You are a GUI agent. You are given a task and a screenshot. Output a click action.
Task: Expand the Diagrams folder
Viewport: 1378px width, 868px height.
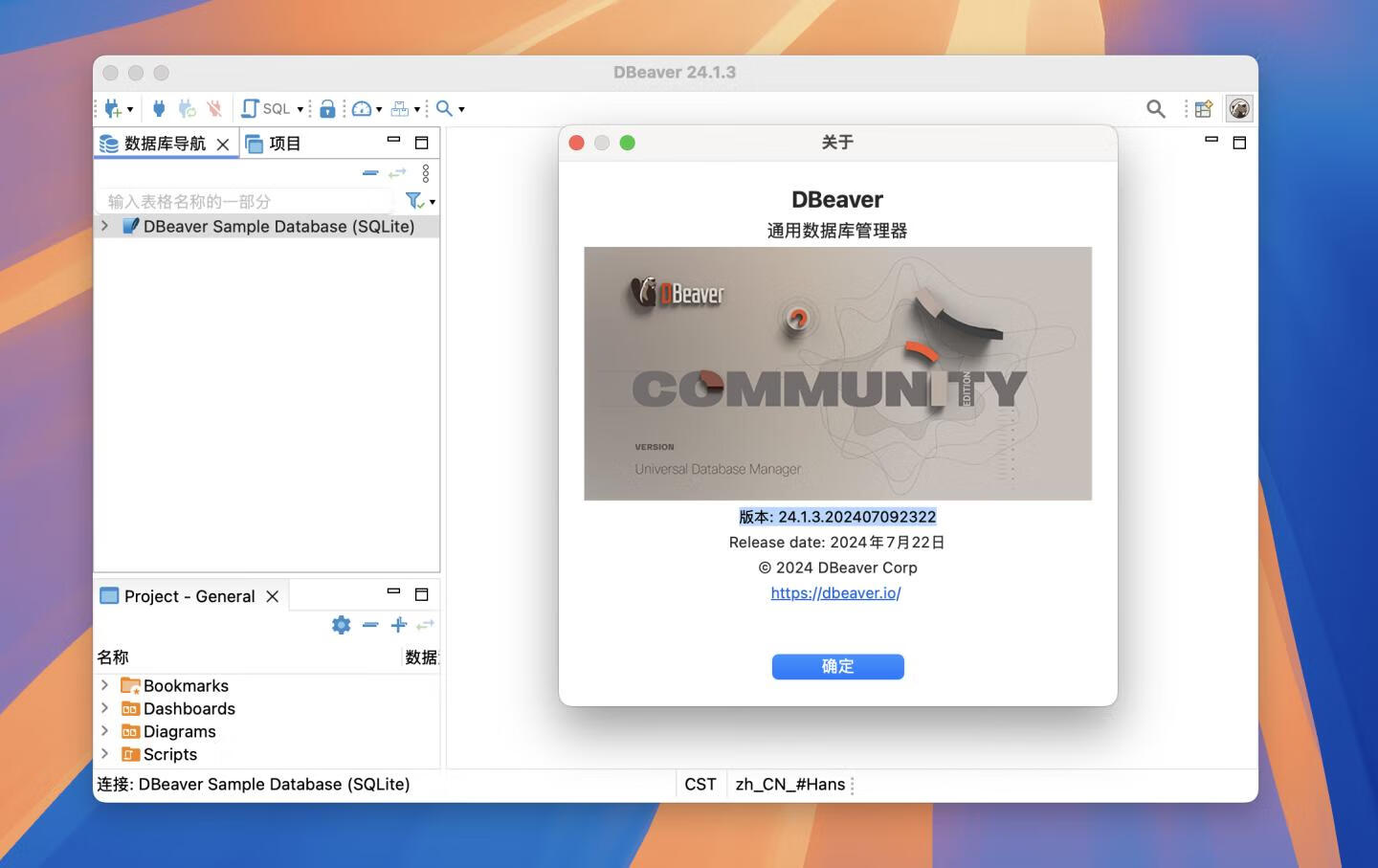coord(105,731)
